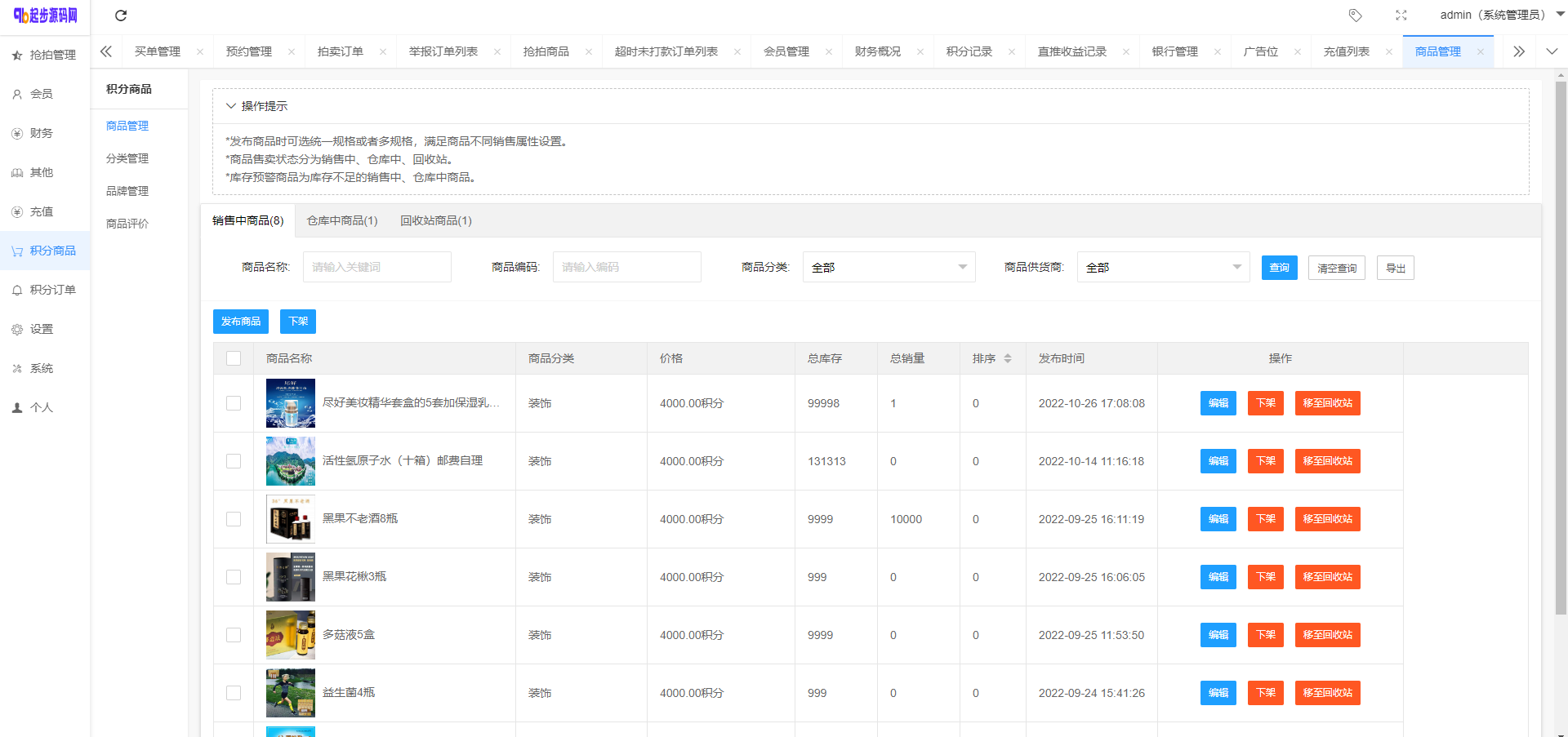Toggle fullscreen mode icon
This screenshot has height=737, width=1568.
click(1401, 16)
